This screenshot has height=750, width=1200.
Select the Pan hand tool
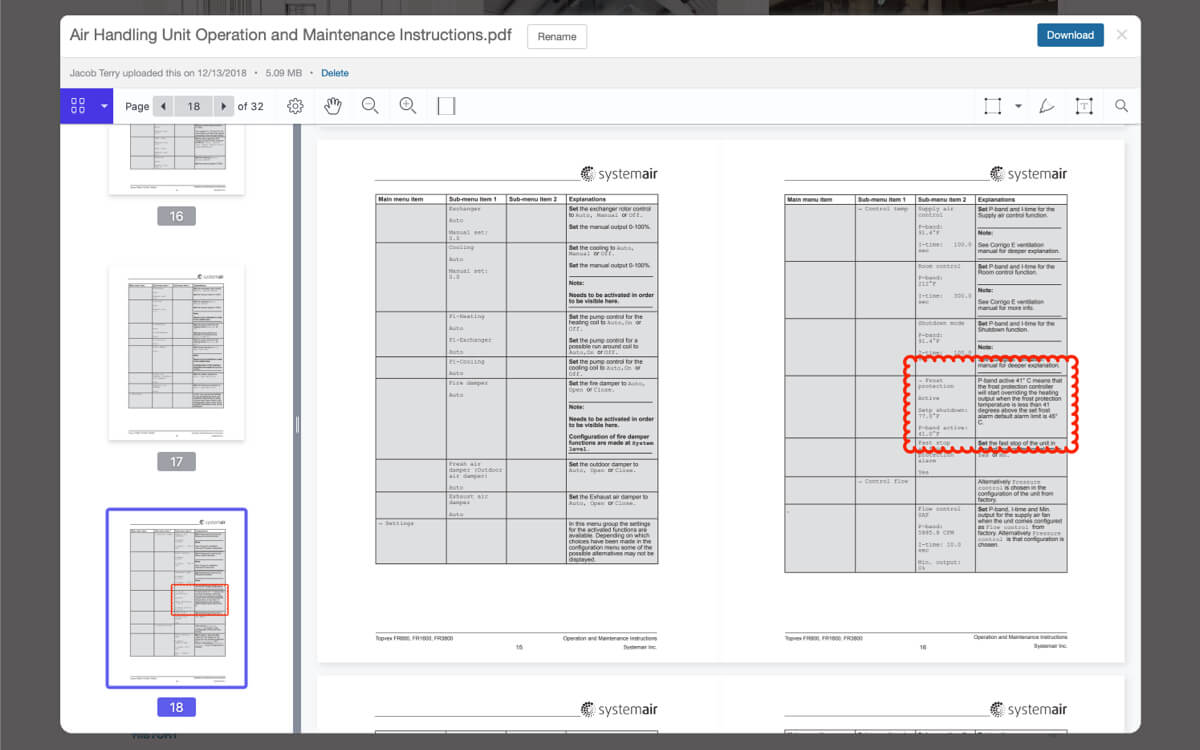coord(333,106)
